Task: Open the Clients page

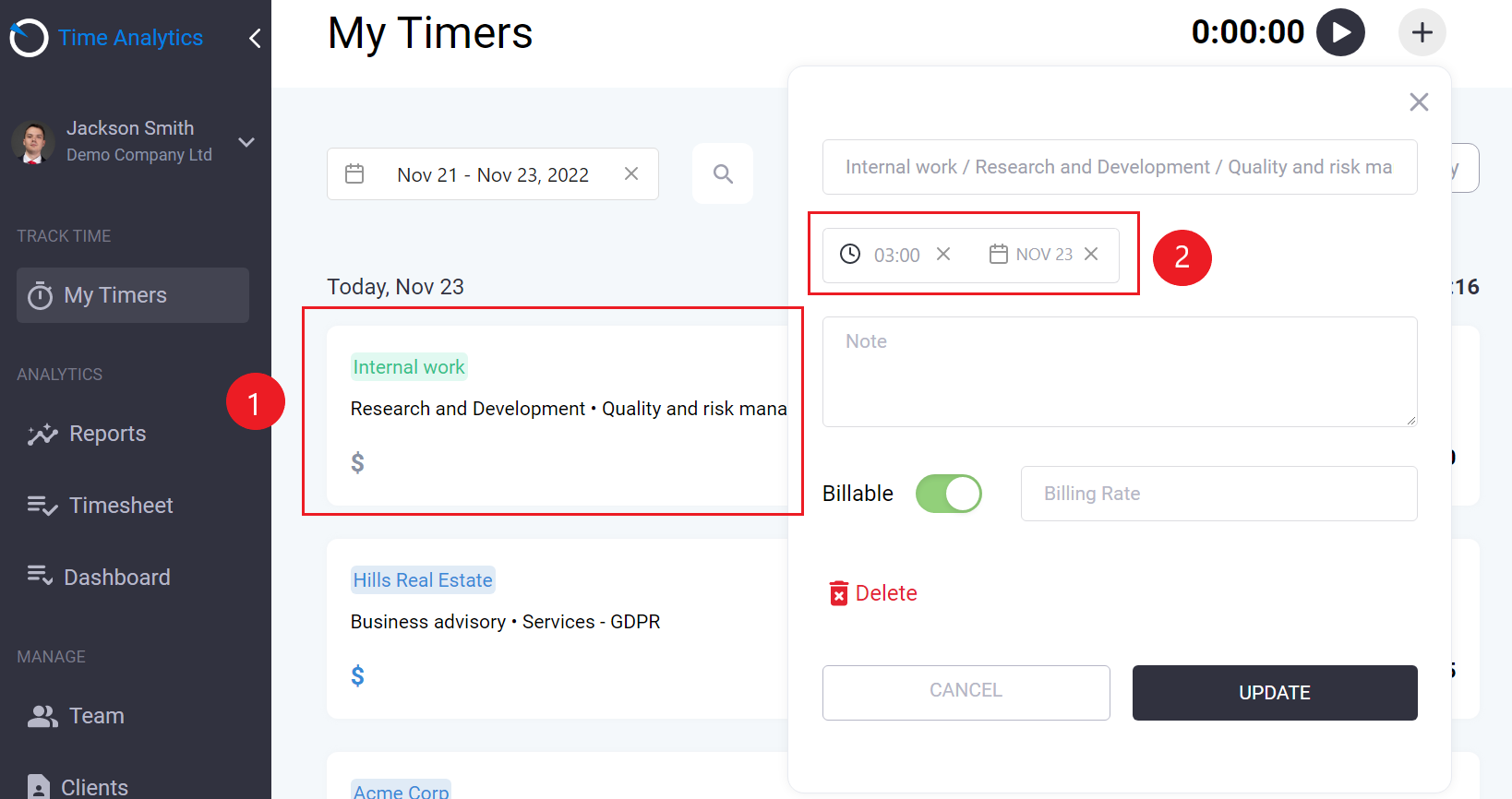Action: (78, 787)
